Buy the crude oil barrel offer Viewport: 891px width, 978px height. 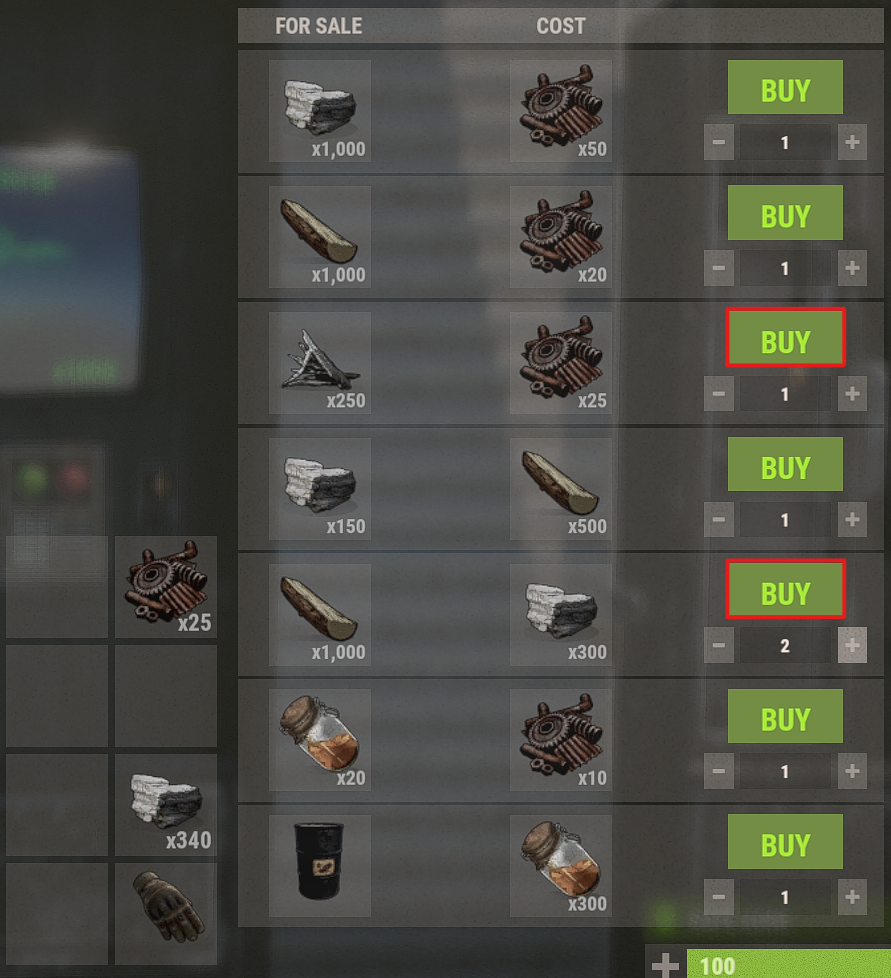coord(785,841)
